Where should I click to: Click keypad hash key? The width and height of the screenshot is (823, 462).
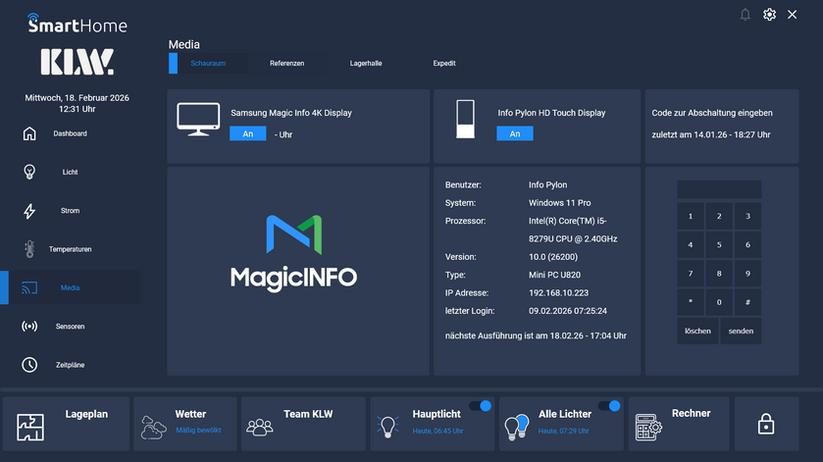point(748,302)
